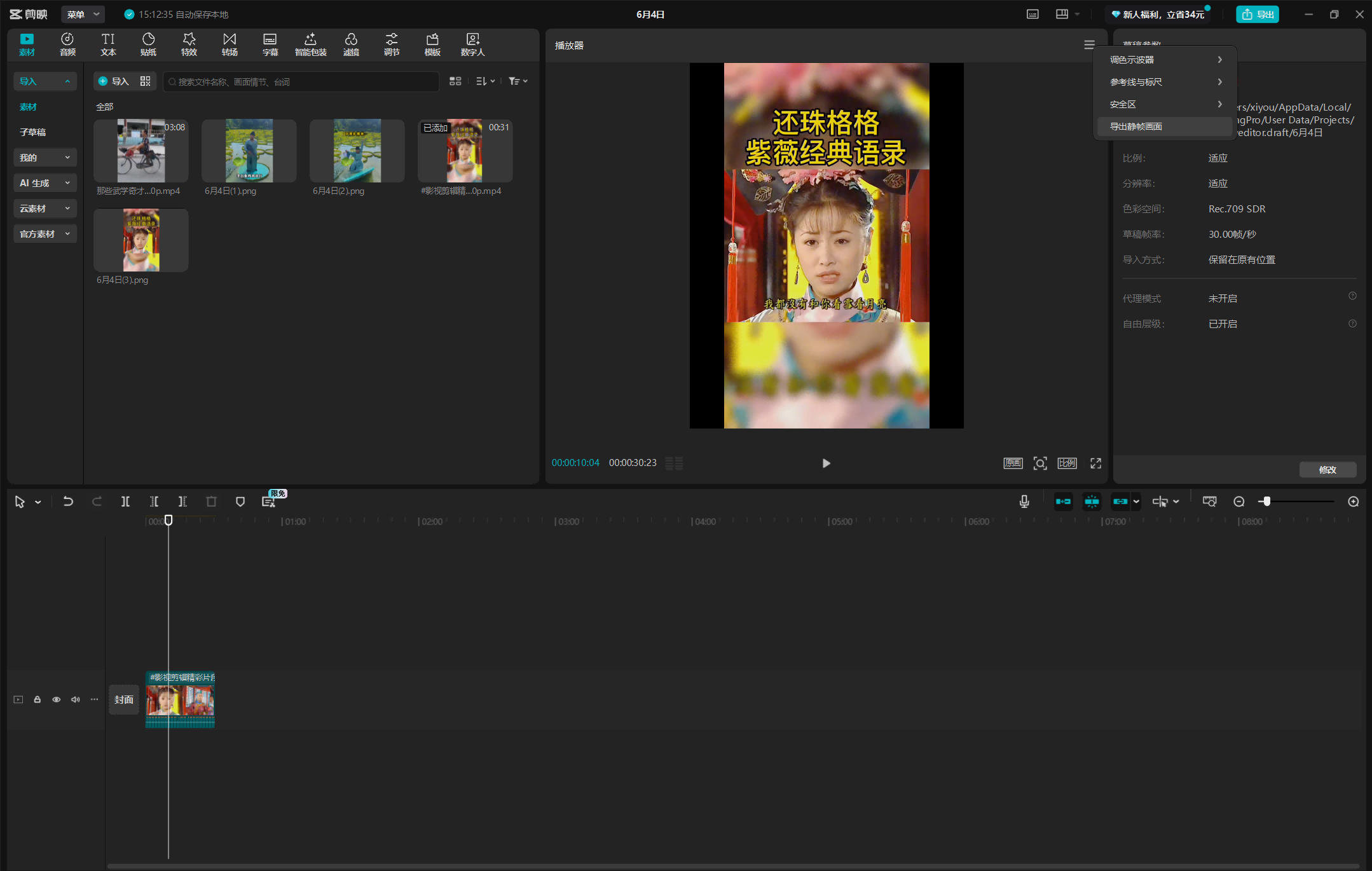Mute the video track audio
1372x871 pixels.
76,699
